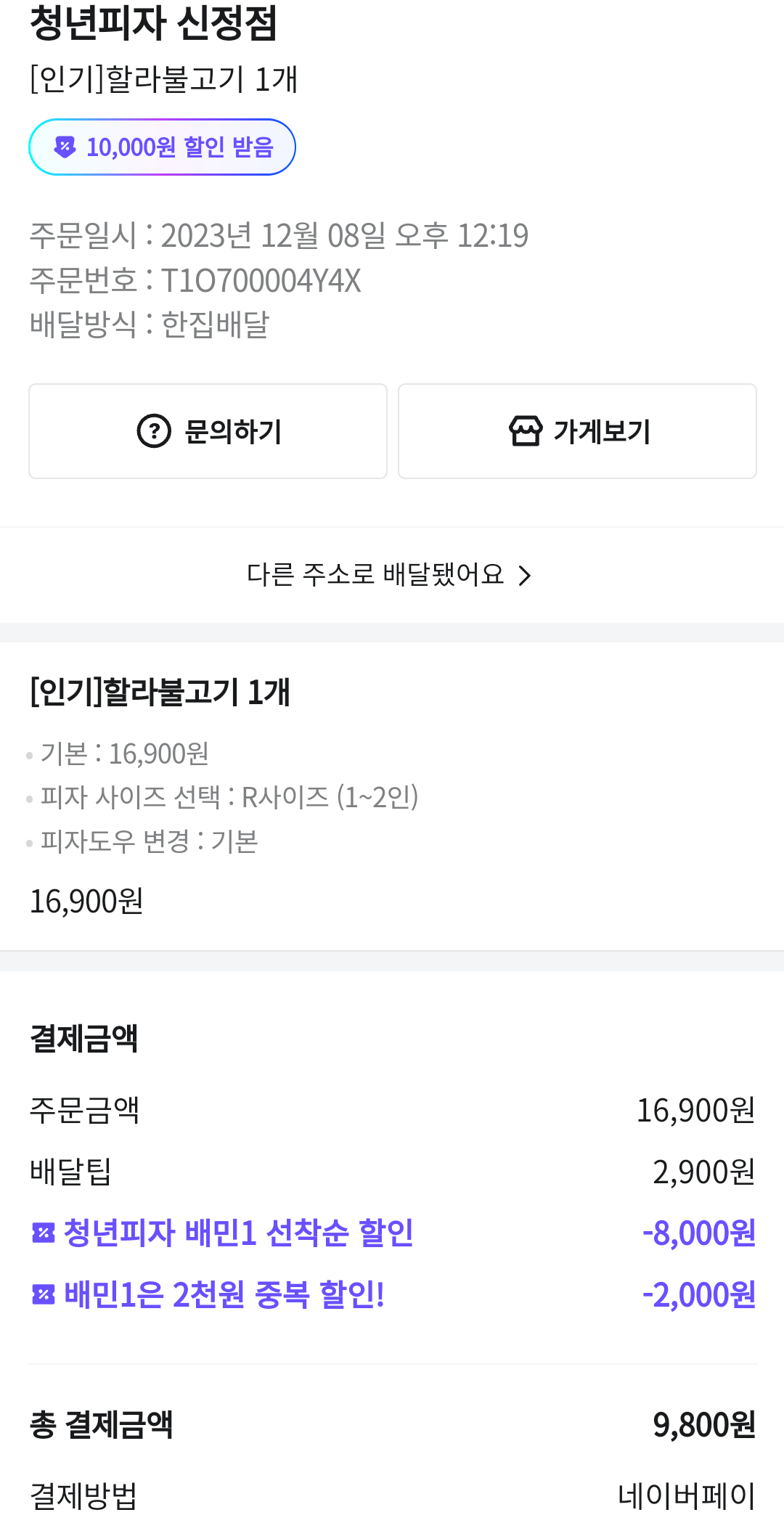Click the discount badge coupon icon
Image resolution: width=784 pixels, height=1515 pixels.
(65, 147)
